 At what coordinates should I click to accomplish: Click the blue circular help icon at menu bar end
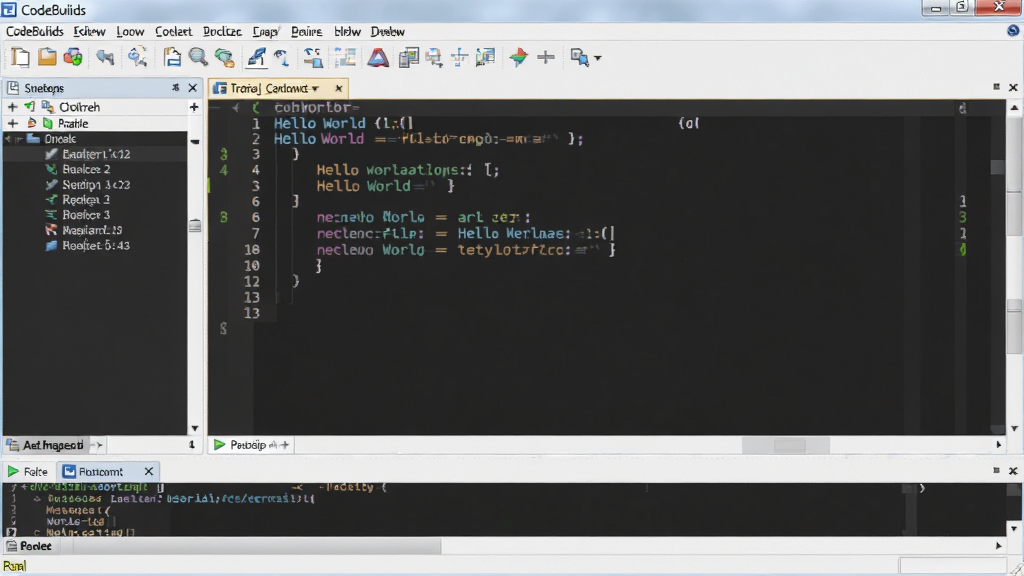pyautogui.click(x=1013, y=31)
